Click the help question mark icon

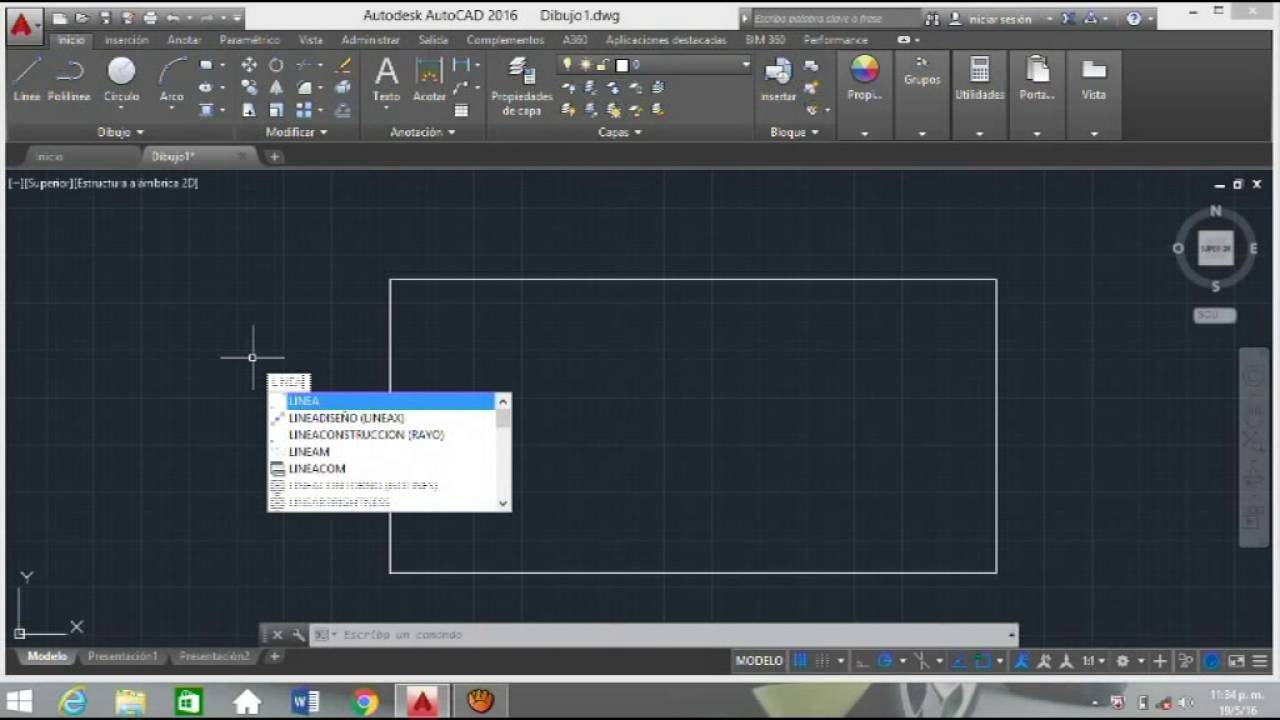tap(1133, 18)
